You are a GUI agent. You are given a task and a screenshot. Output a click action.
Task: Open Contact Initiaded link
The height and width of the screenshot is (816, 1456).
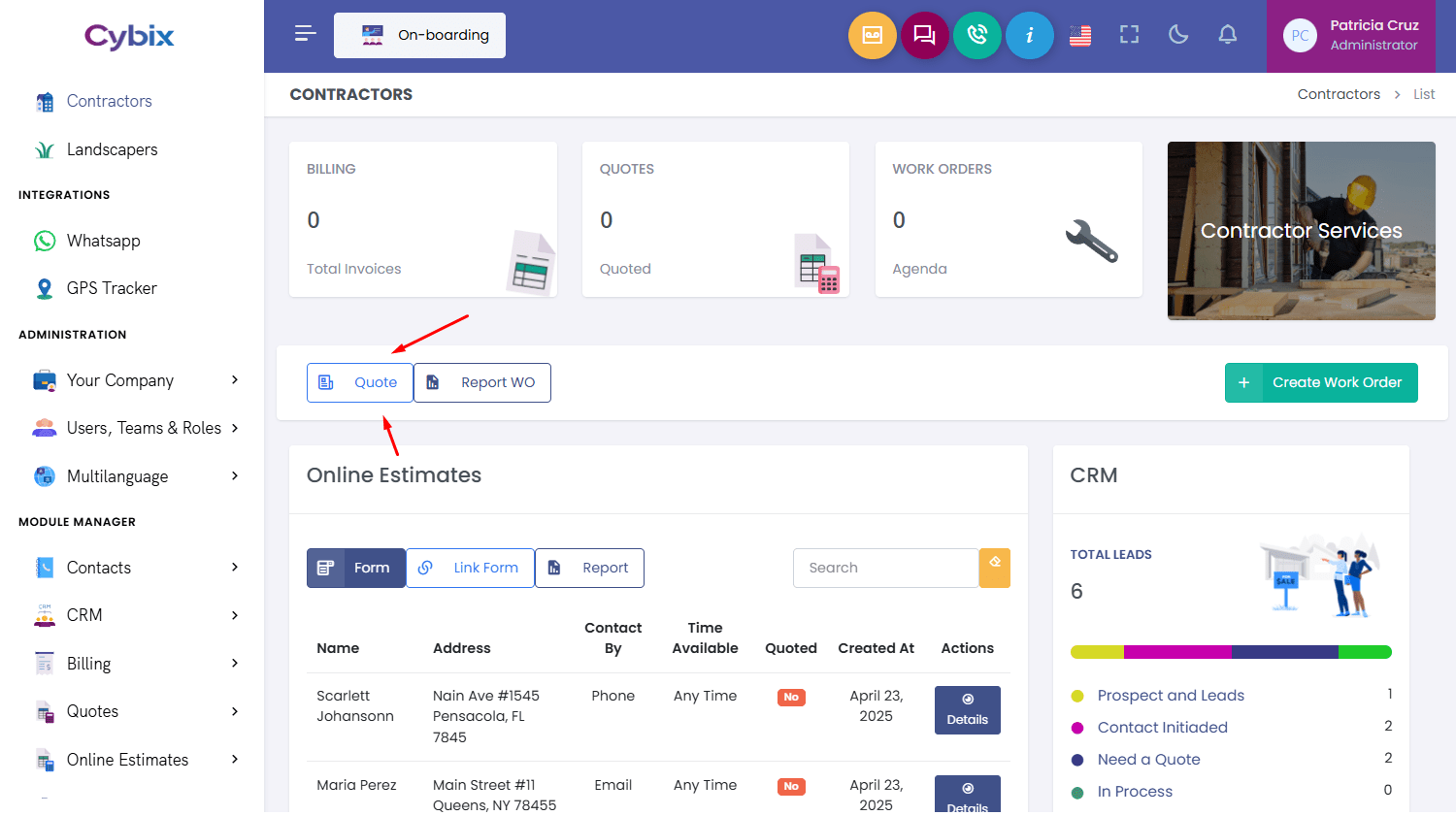[x=1163, y=728]
